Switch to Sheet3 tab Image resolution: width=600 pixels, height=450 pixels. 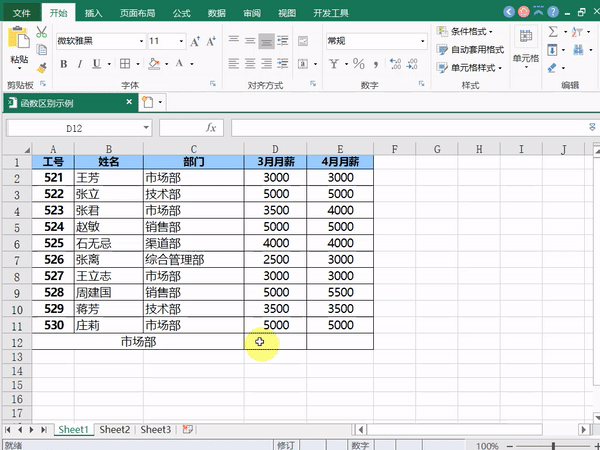click(155, 429)
